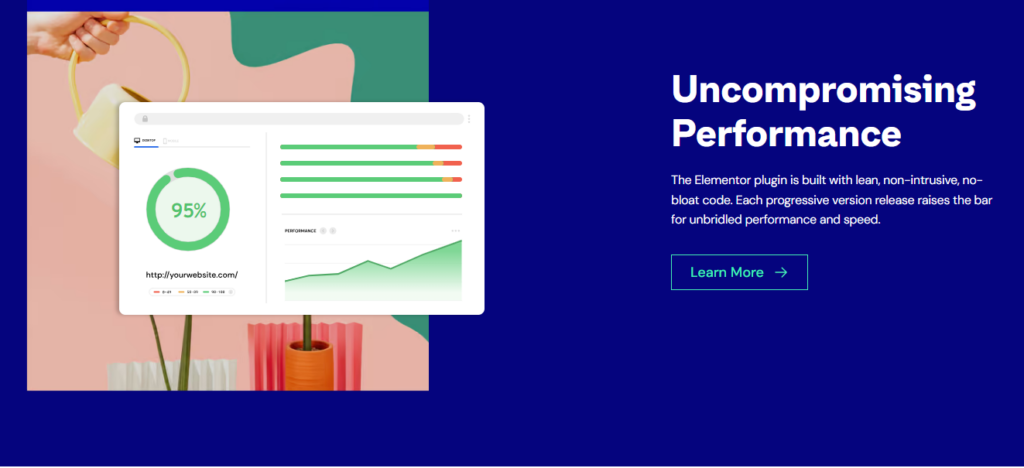Click the mock browser address bar
The image size is (1024, 468).
click(x=300, y=118)
